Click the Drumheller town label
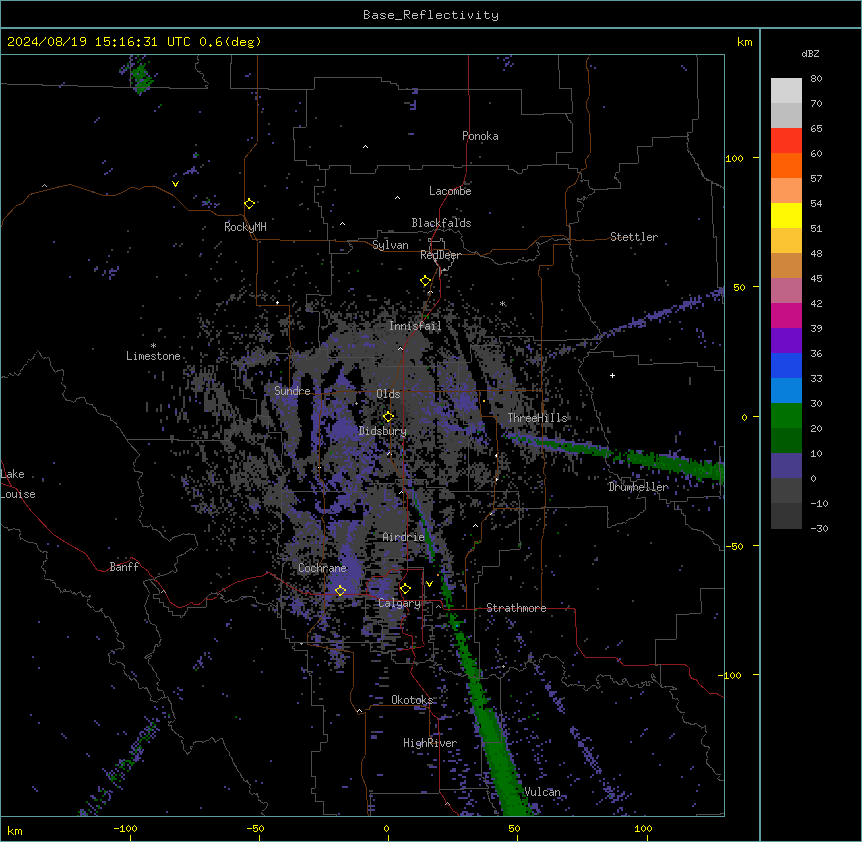This screenshot has width=862, height=842. pos(638,487)
